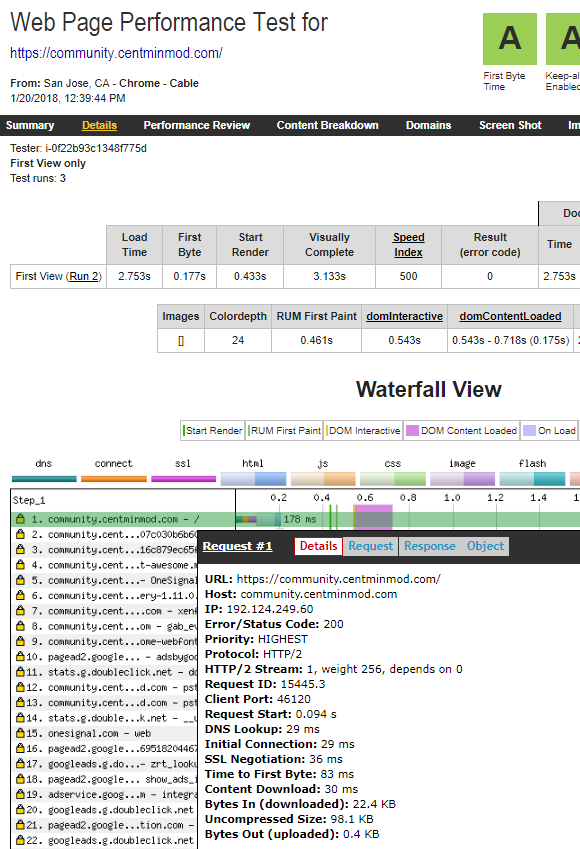
Task: Click the lock icon on request 18
Action: (x=20, y=779)
